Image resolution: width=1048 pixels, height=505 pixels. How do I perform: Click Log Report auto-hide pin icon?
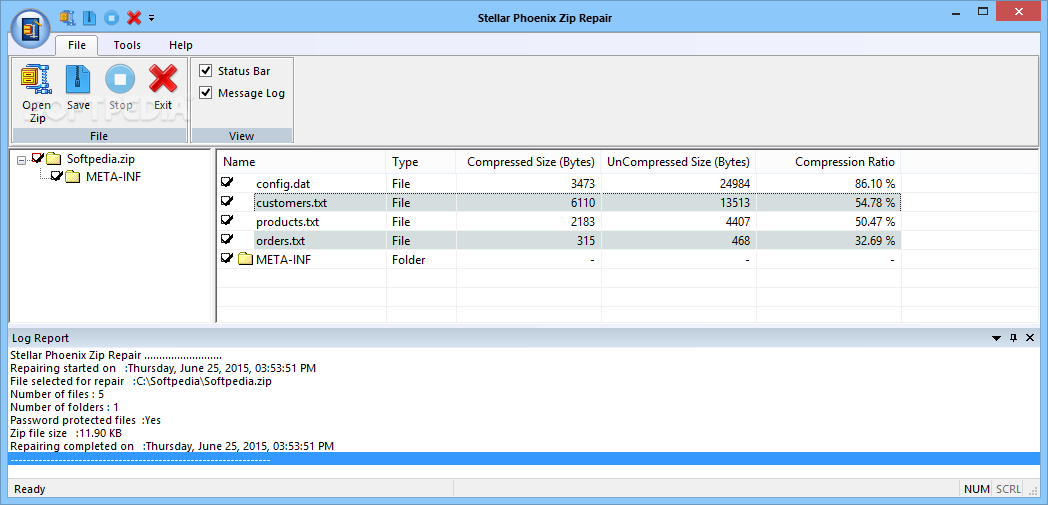(1013, 338)
